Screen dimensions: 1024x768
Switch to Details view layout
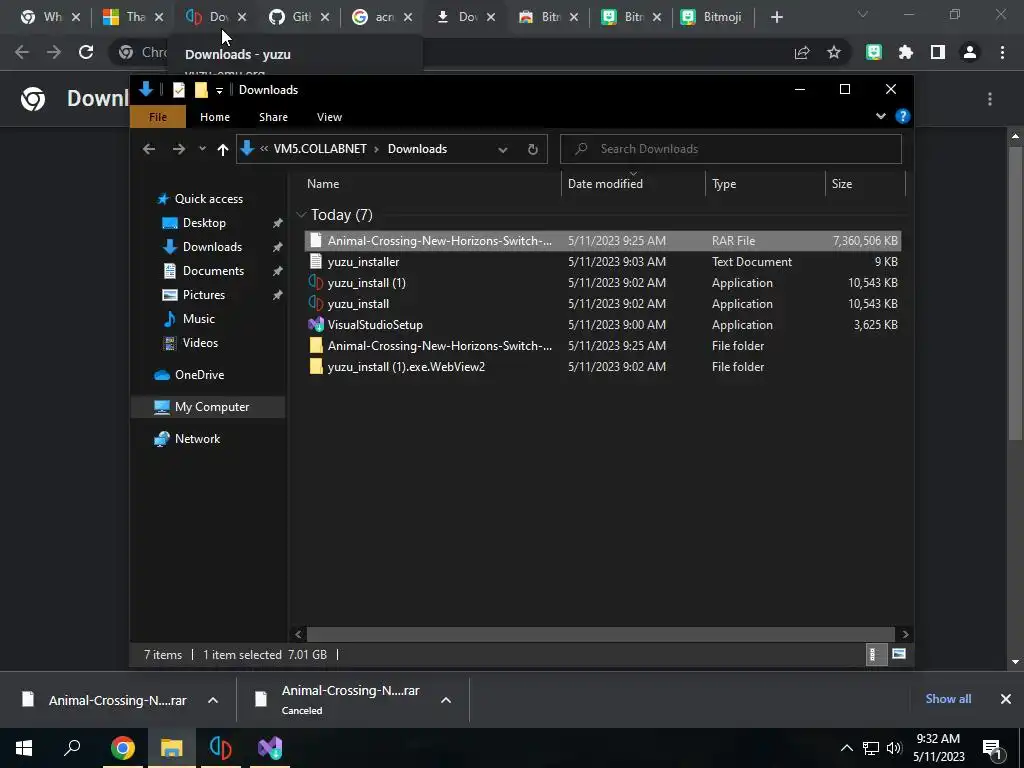875,654
